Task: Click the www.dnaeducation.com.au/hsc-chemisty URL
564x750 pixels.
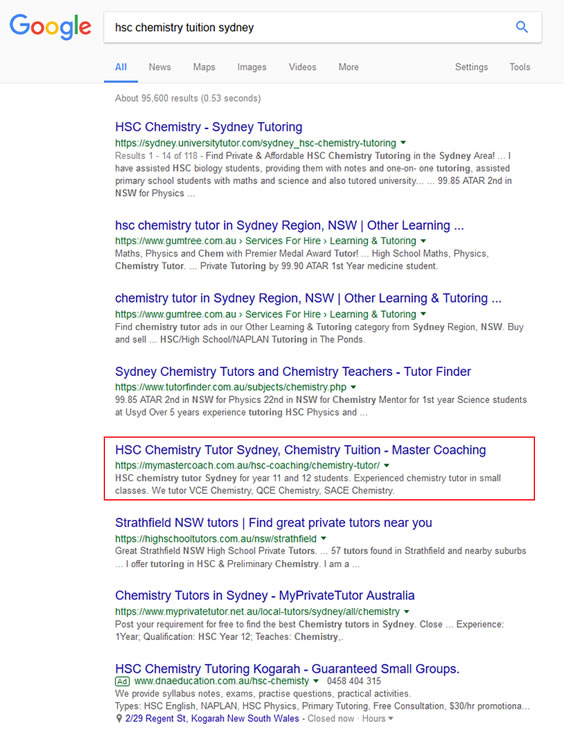Action: click(221, 681)
